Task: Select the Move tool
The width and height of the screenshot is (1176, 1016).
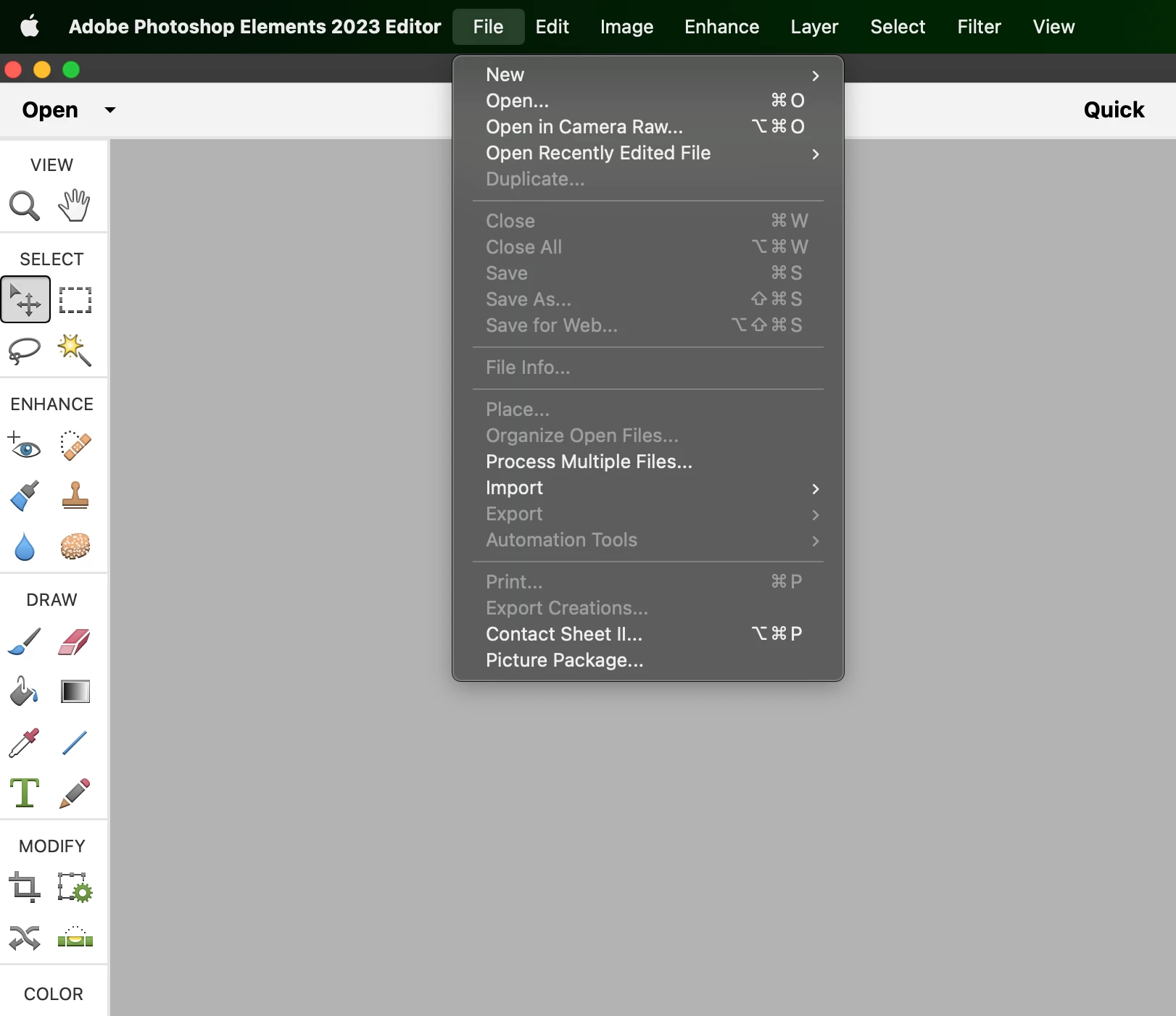Action: [25, 299]
